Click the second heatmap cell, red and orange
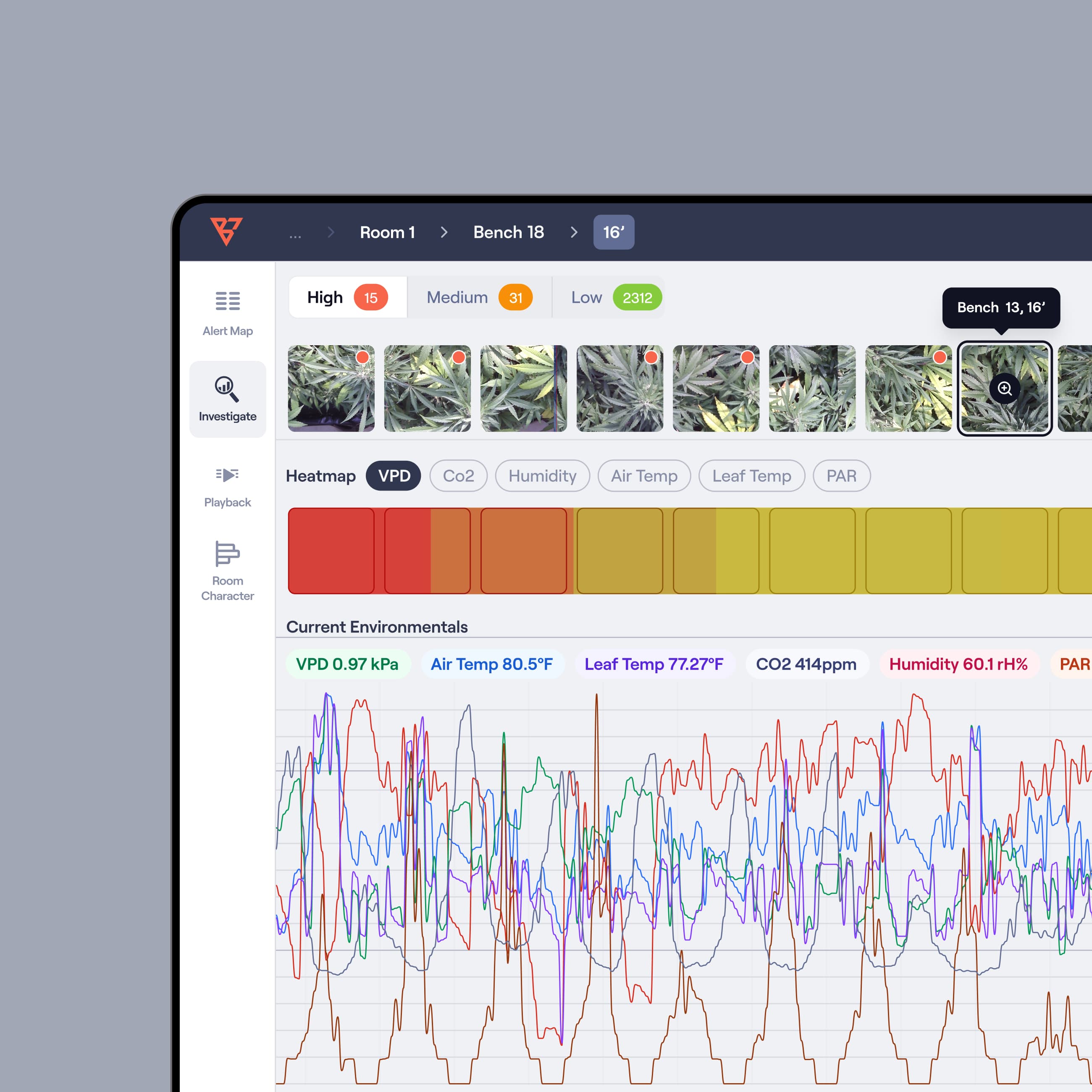 [x=427, y=551]
